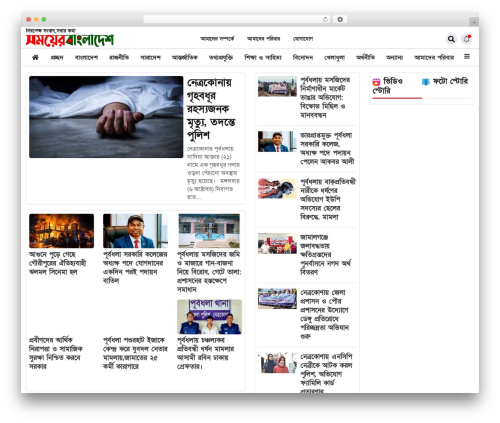The width and height of the screenshot is (500, 423).
Task: Click banner rally thumbnail beside জেলা প্রশাসন story
Action: pos(277,299)
